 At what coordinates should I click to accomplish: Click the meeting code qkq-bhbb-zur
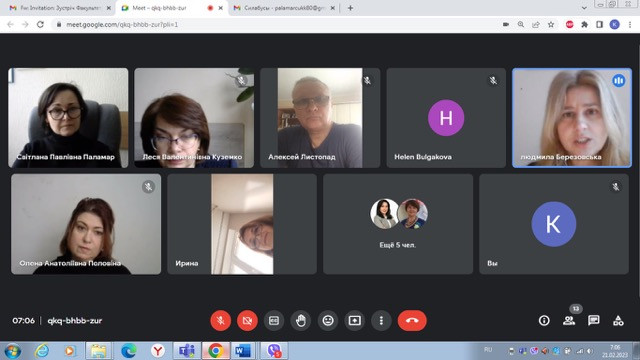click(75, 321)
